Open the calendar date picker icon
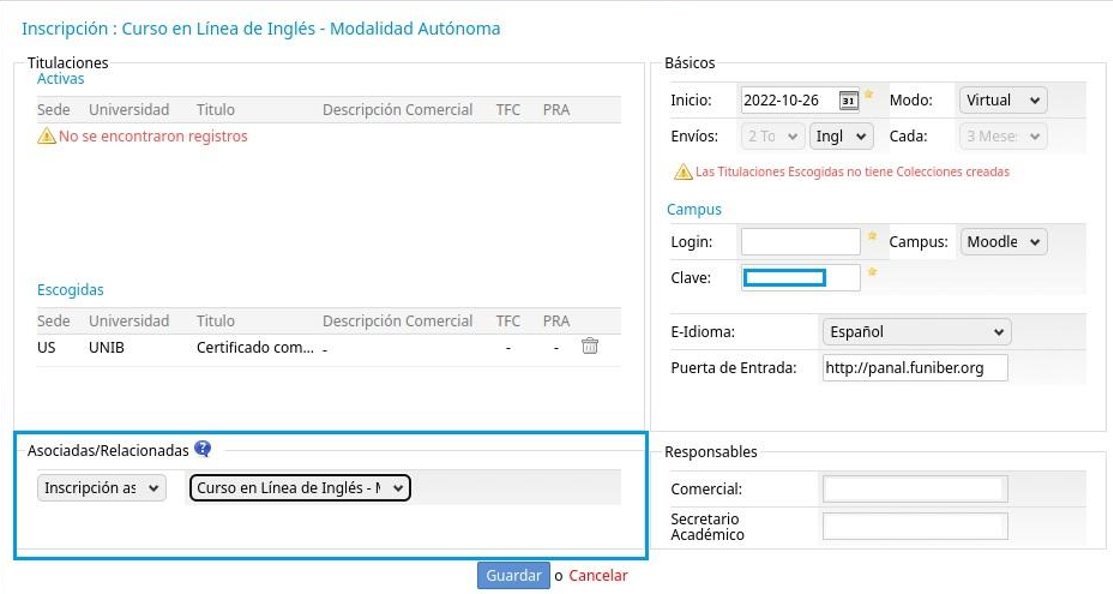Viewport: 1113px width, 594px height. (x=848, y=100)
